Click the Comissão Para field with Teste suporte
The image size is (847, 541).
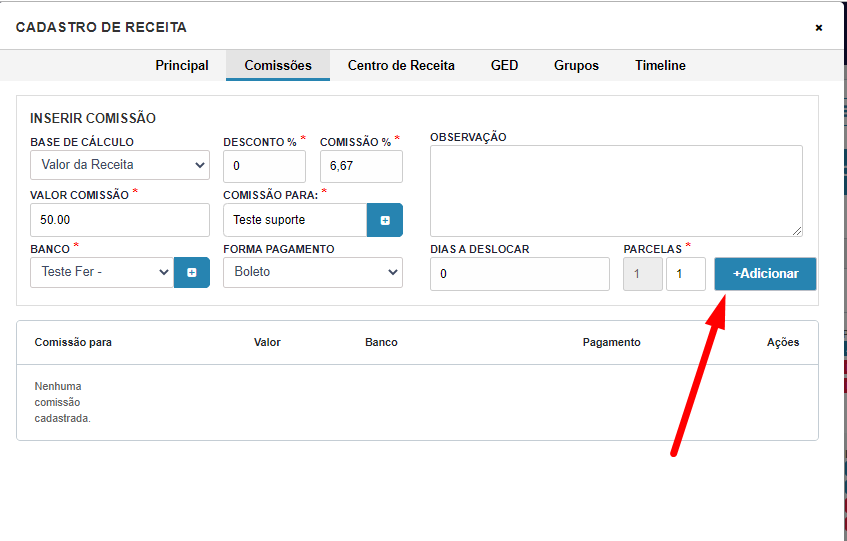295,220
